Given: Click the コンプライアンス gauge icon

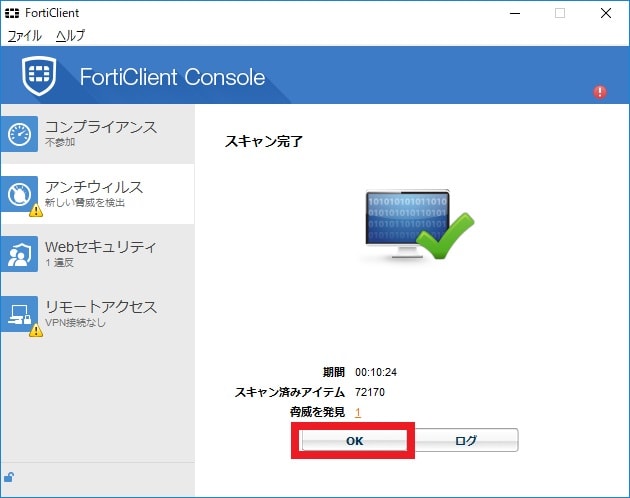Looking at the screenshot, I should coord(19,134).
